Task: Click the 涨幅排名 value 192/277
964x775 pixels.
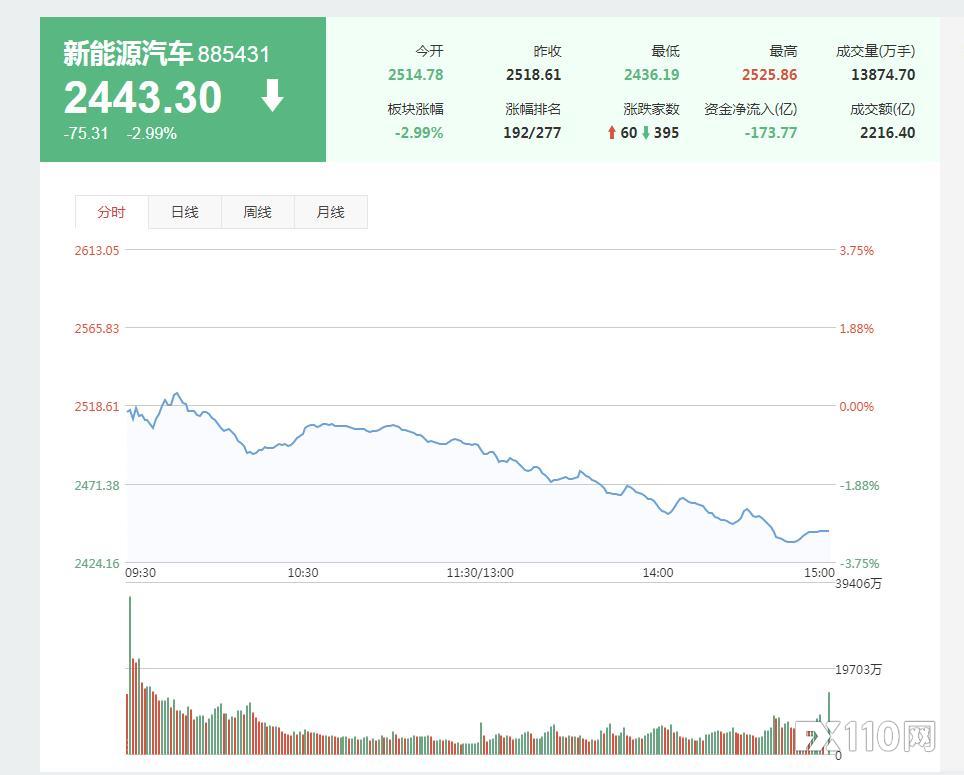Action: point(532,133)
